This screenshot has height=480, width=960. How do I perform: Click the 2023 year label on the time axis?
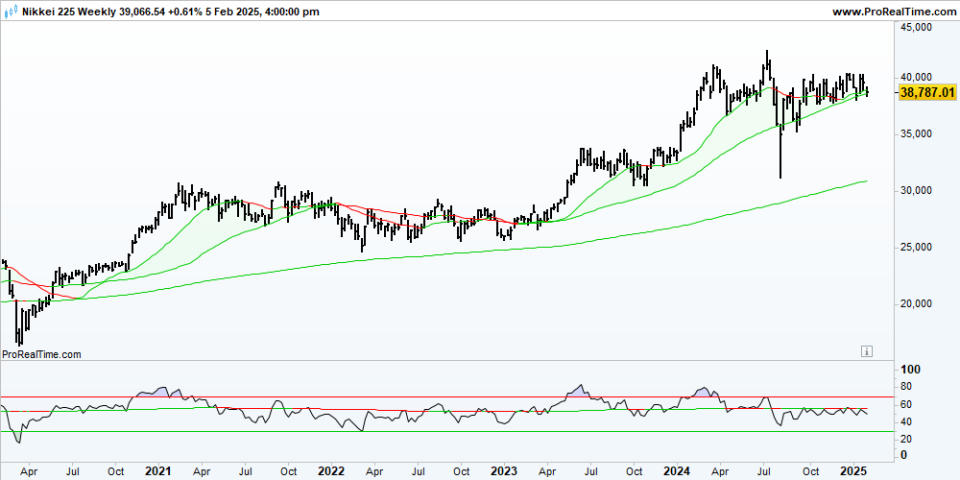point(506,471)
